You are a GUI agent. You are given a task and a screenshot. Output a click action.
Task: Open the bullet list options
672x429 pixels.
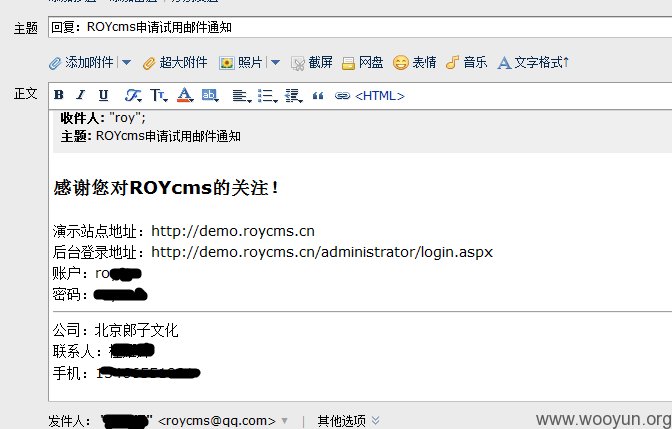pos(267,96)
